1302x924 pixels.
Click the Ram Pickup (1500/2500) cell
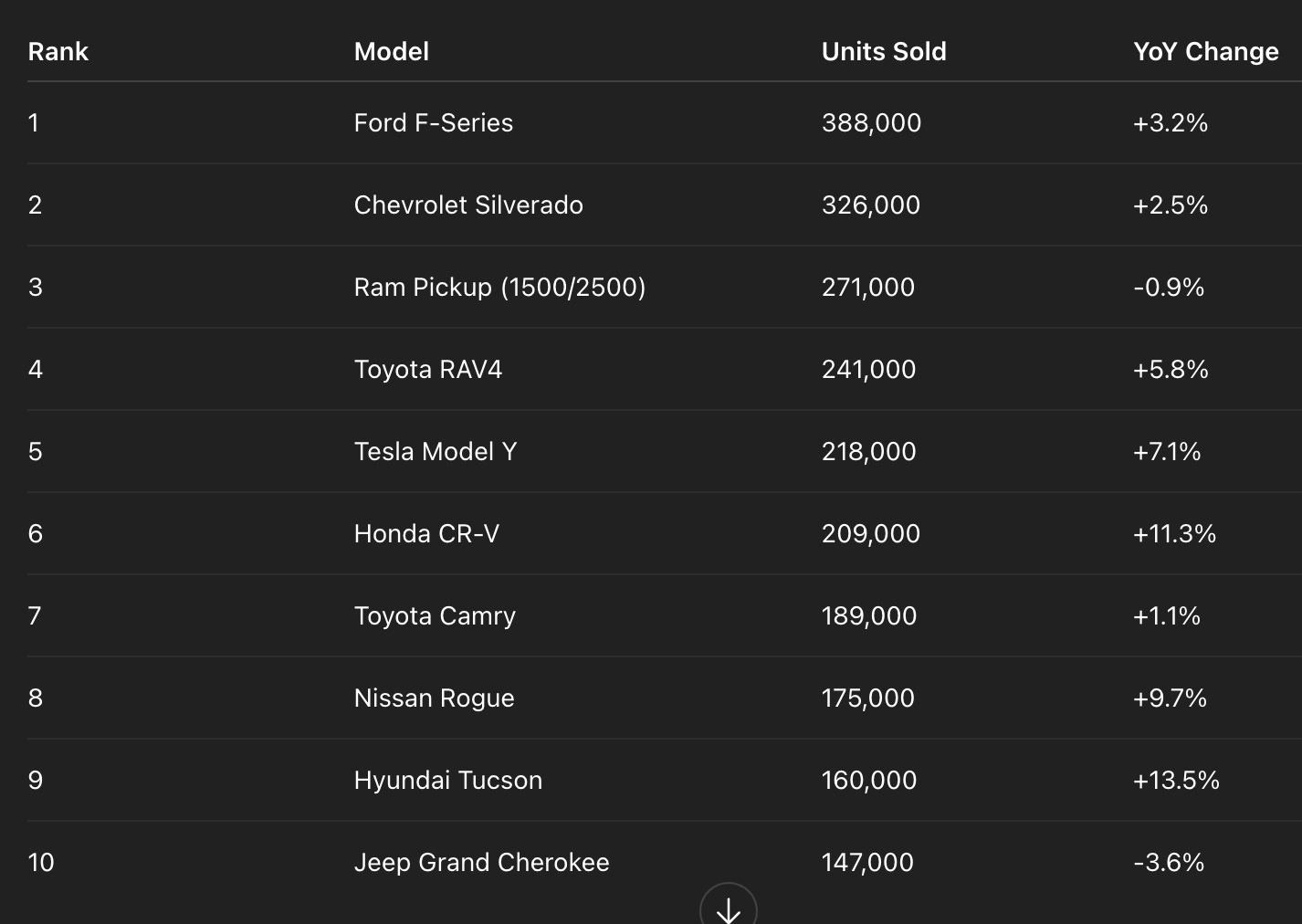click(499, 287)
